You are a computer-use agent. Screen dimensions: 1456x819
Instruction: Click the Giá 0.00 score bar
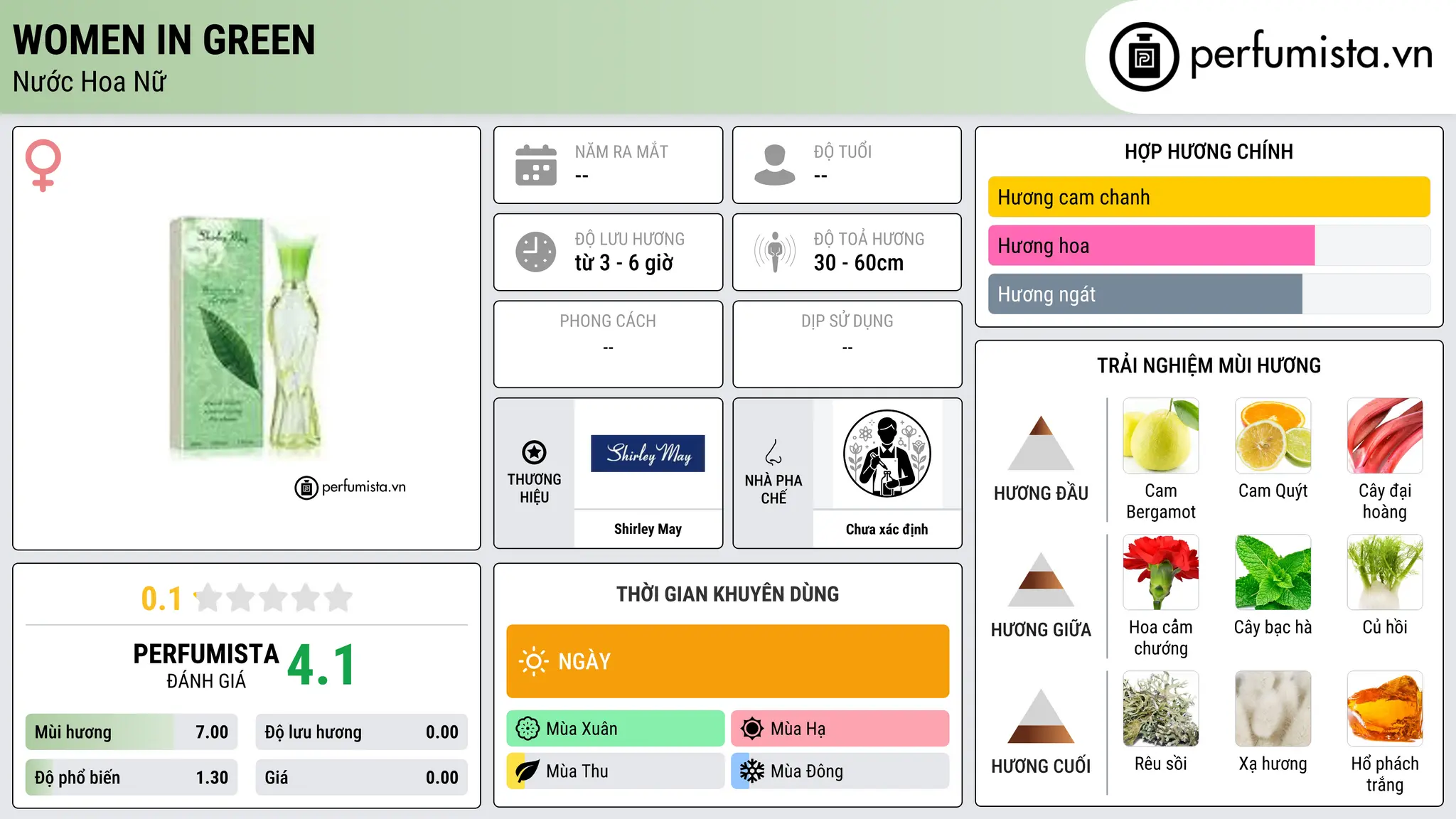[362, 778]
